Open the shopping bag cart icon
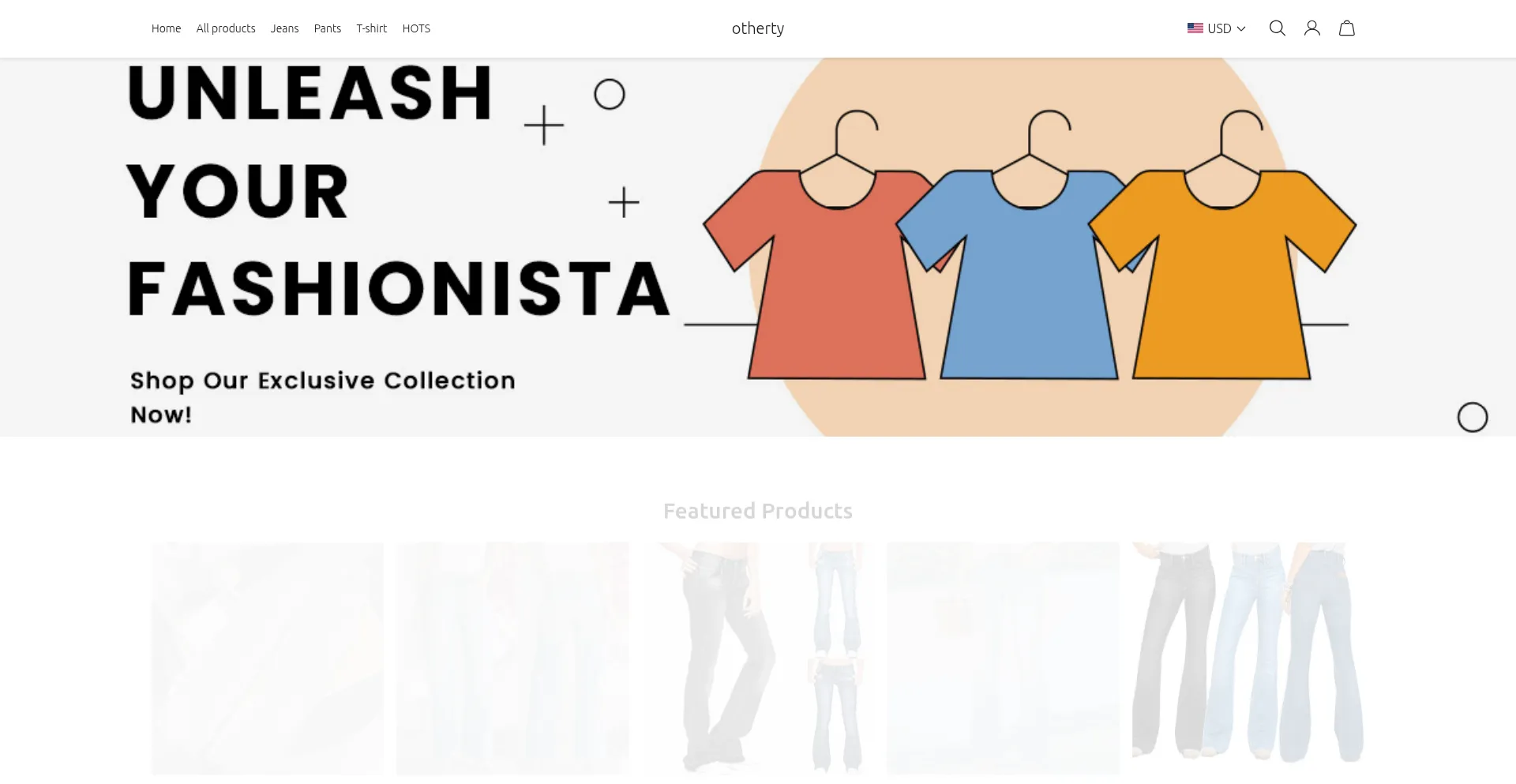1516x784 pixels. click(1346, 28)
